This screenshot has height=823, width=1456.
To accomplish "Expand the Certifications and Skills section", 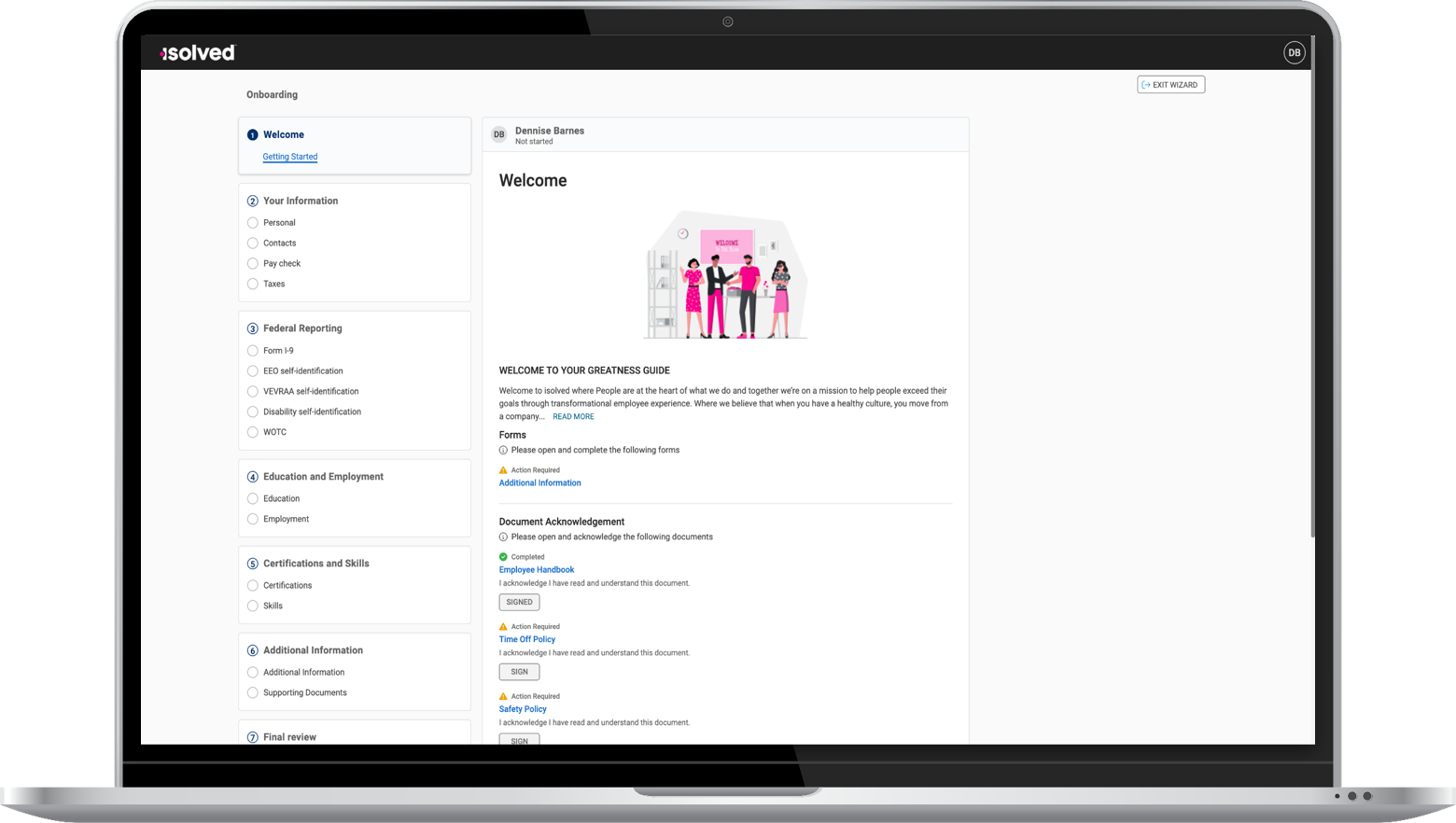I will click(x=316, y=563).
